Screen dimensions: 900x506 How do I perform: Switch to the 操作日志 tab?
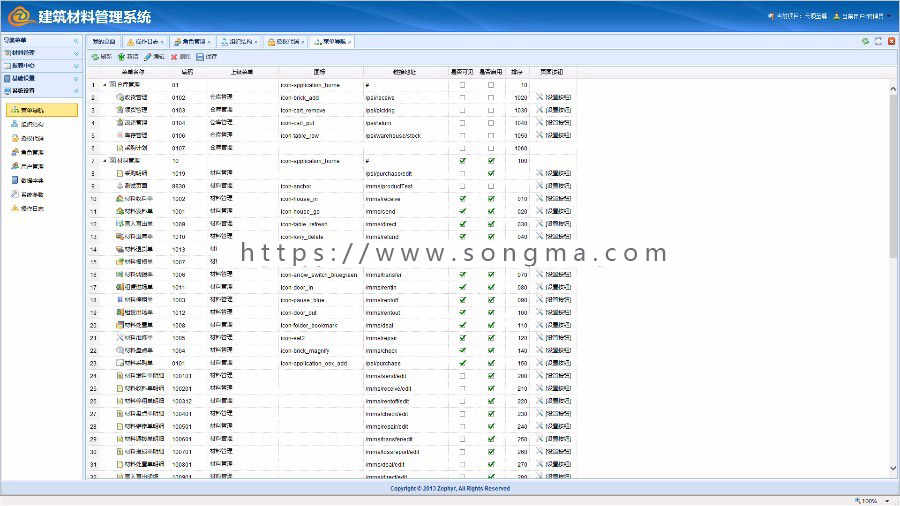tap(146, 41)
